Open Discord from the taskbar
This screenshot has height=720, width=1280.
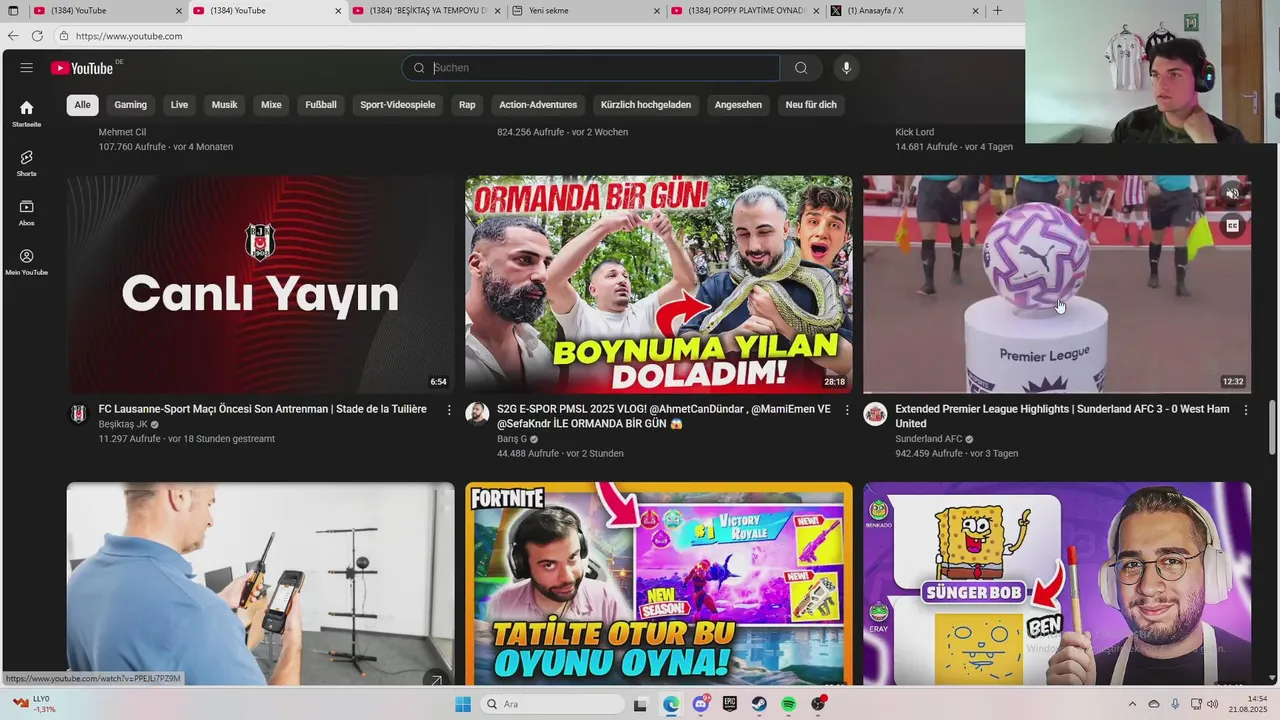click(x=701, y=704)
